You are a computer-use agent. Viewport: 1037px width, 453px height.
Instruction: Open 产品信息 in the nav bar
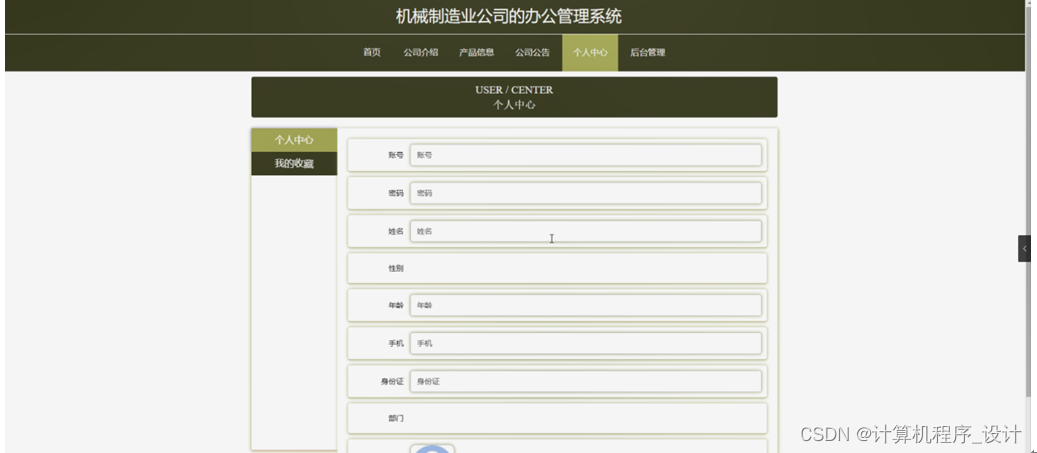[x=477, y=53]
